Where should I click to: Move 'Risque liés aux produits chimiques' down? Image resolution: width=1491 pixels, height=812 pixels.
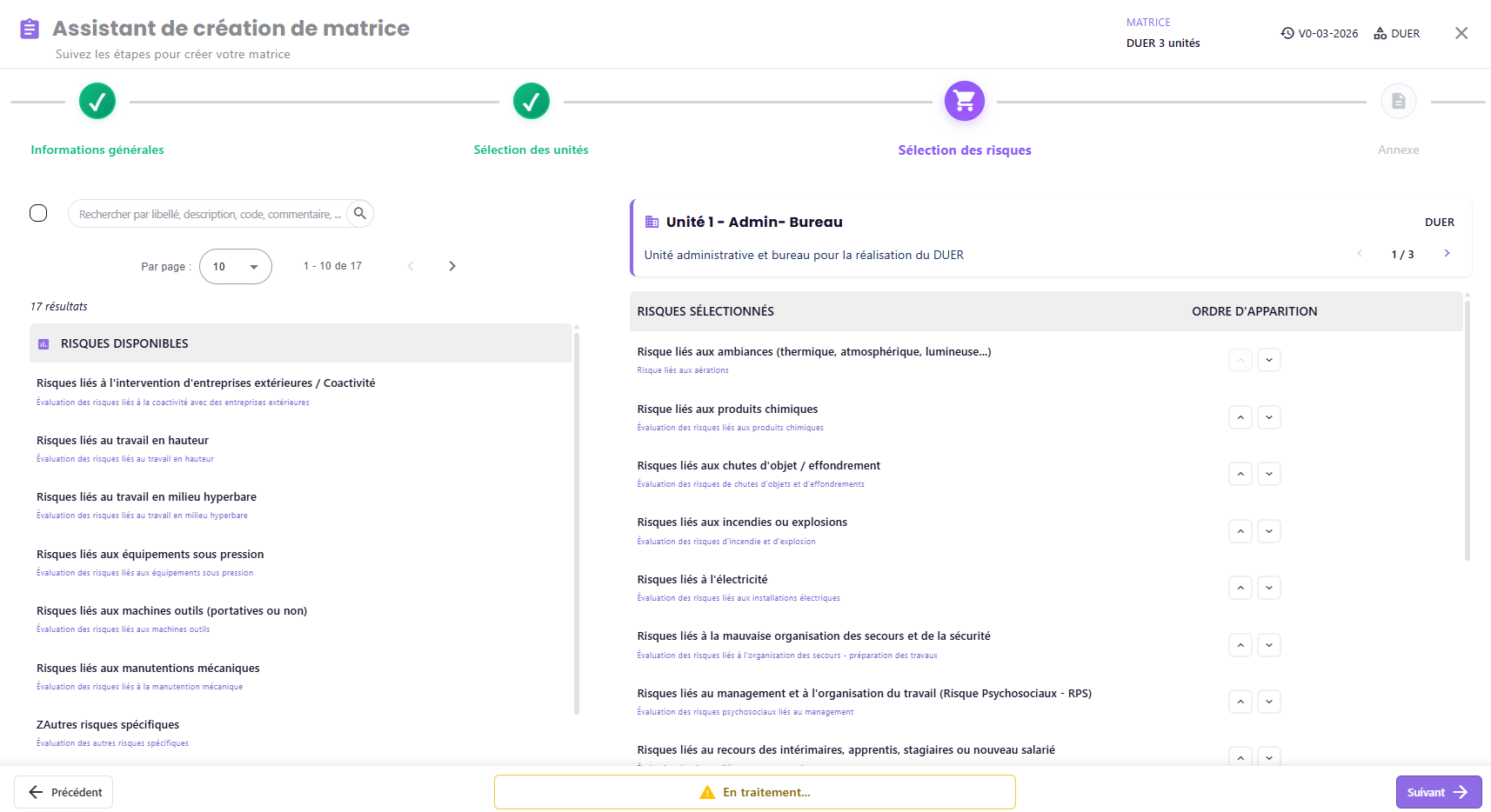coord(1269,417)
